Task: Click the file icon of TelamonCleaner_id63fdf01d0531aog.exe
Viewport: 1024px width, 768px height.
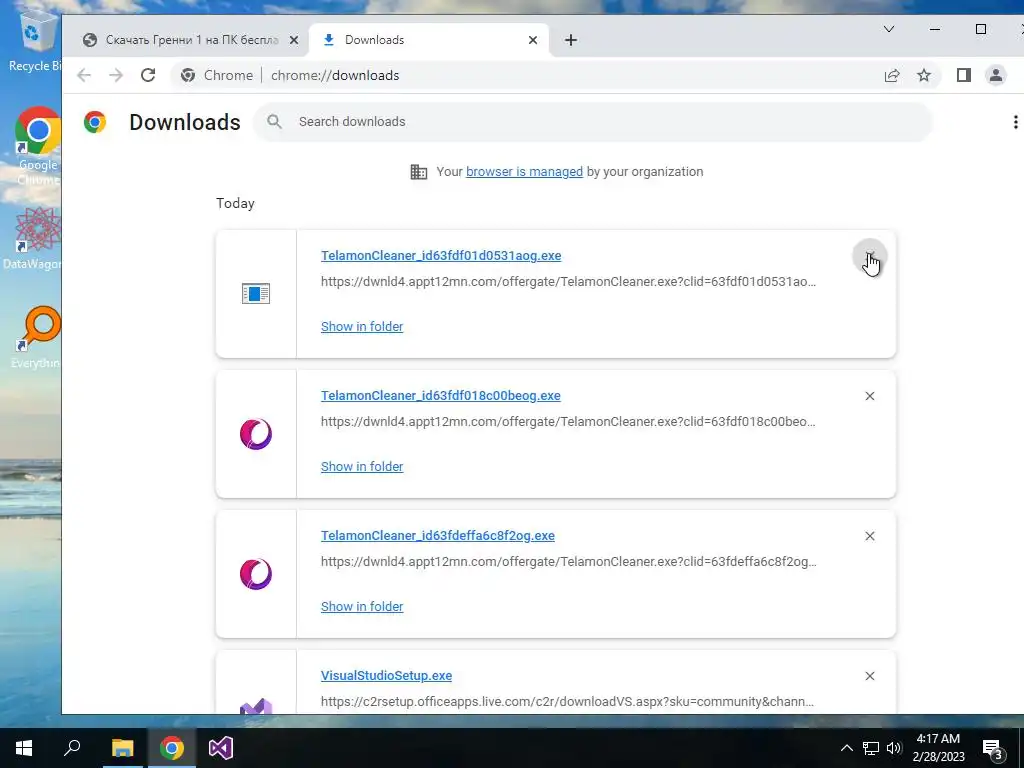Action: pos(255,293)
